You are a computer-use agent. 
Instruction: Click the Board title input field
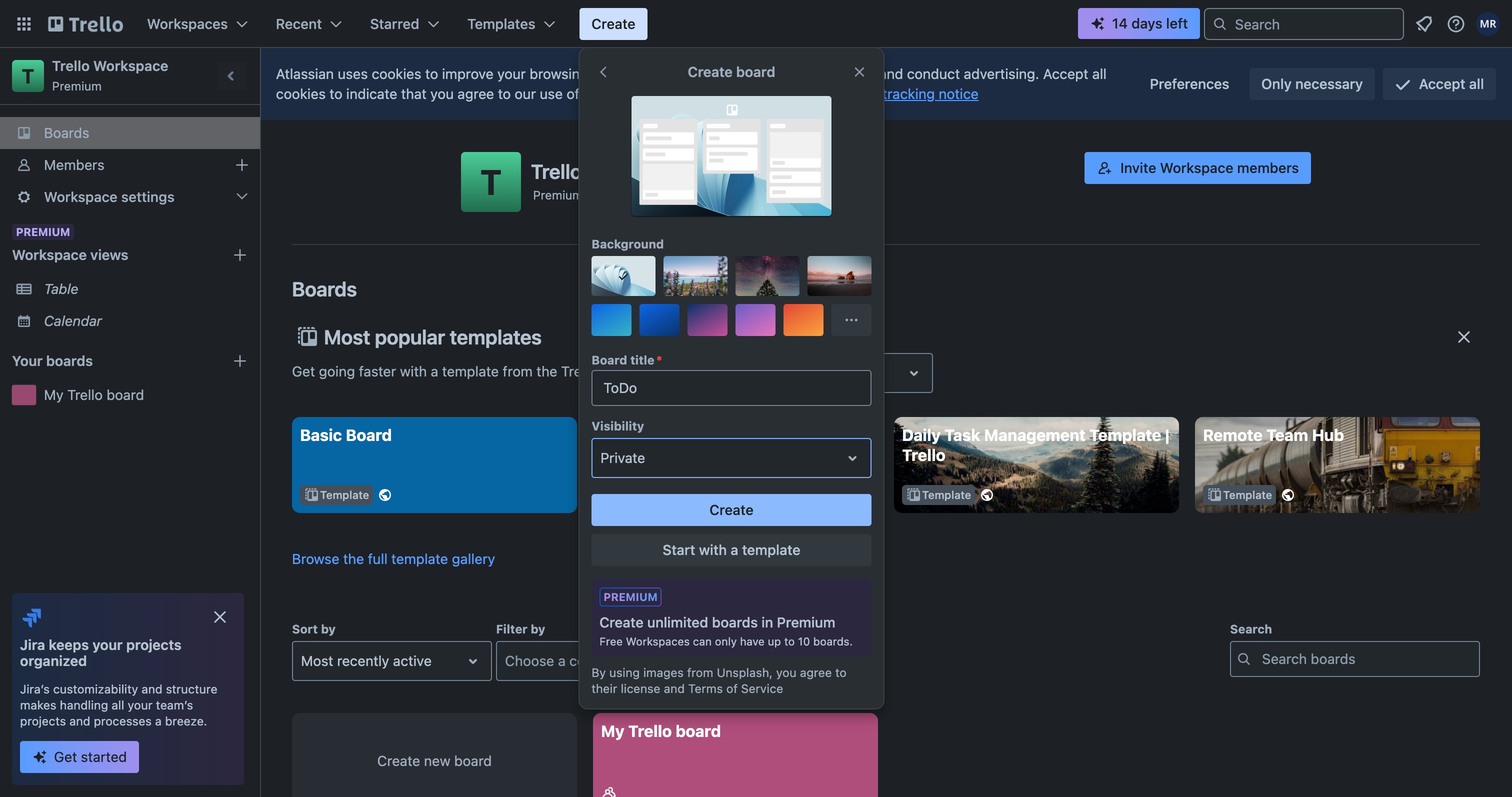point(731,388)
